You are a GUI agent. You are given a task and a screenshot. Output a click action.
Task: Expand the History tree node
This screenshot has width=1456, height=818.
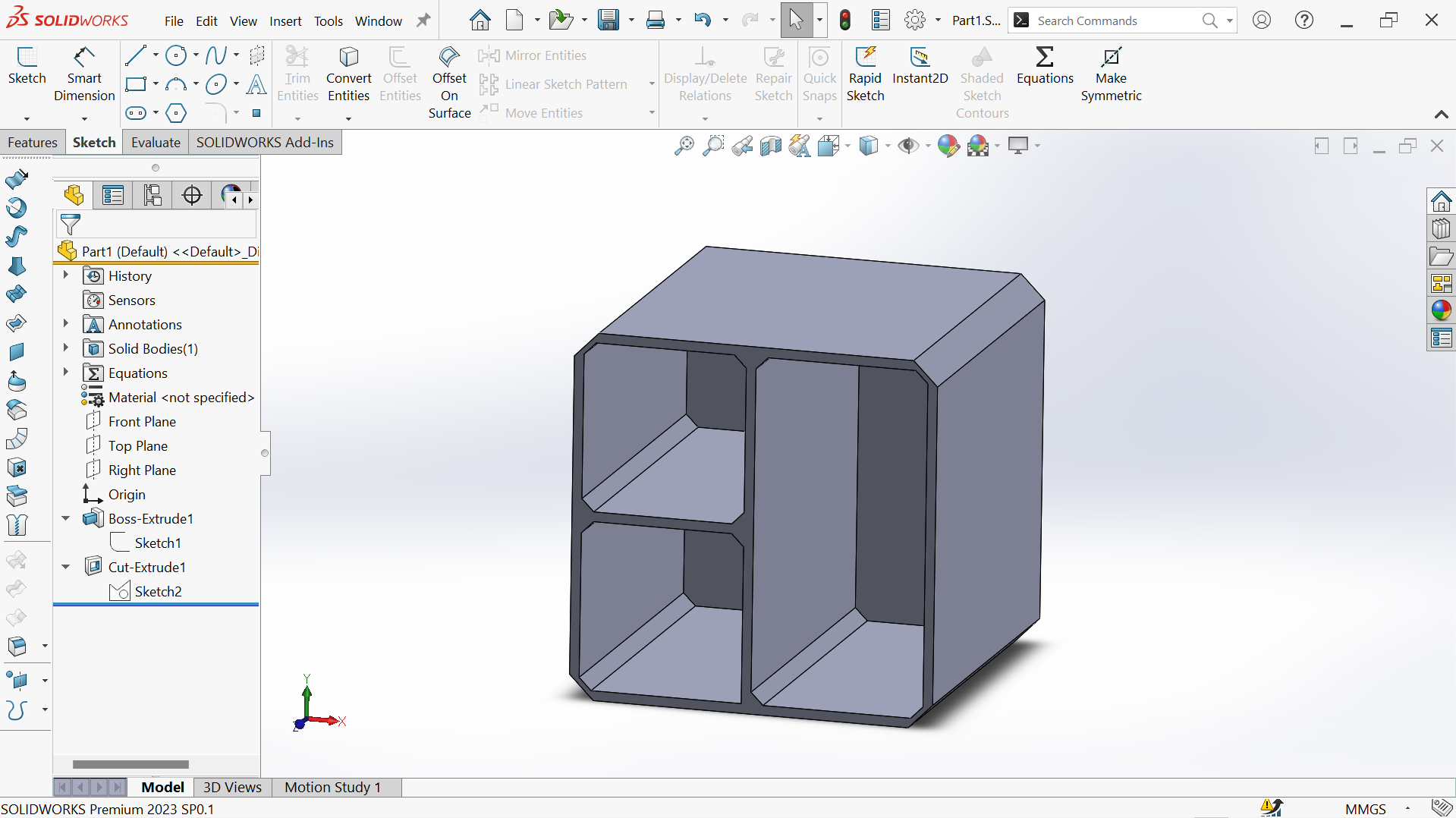[66, 275]
